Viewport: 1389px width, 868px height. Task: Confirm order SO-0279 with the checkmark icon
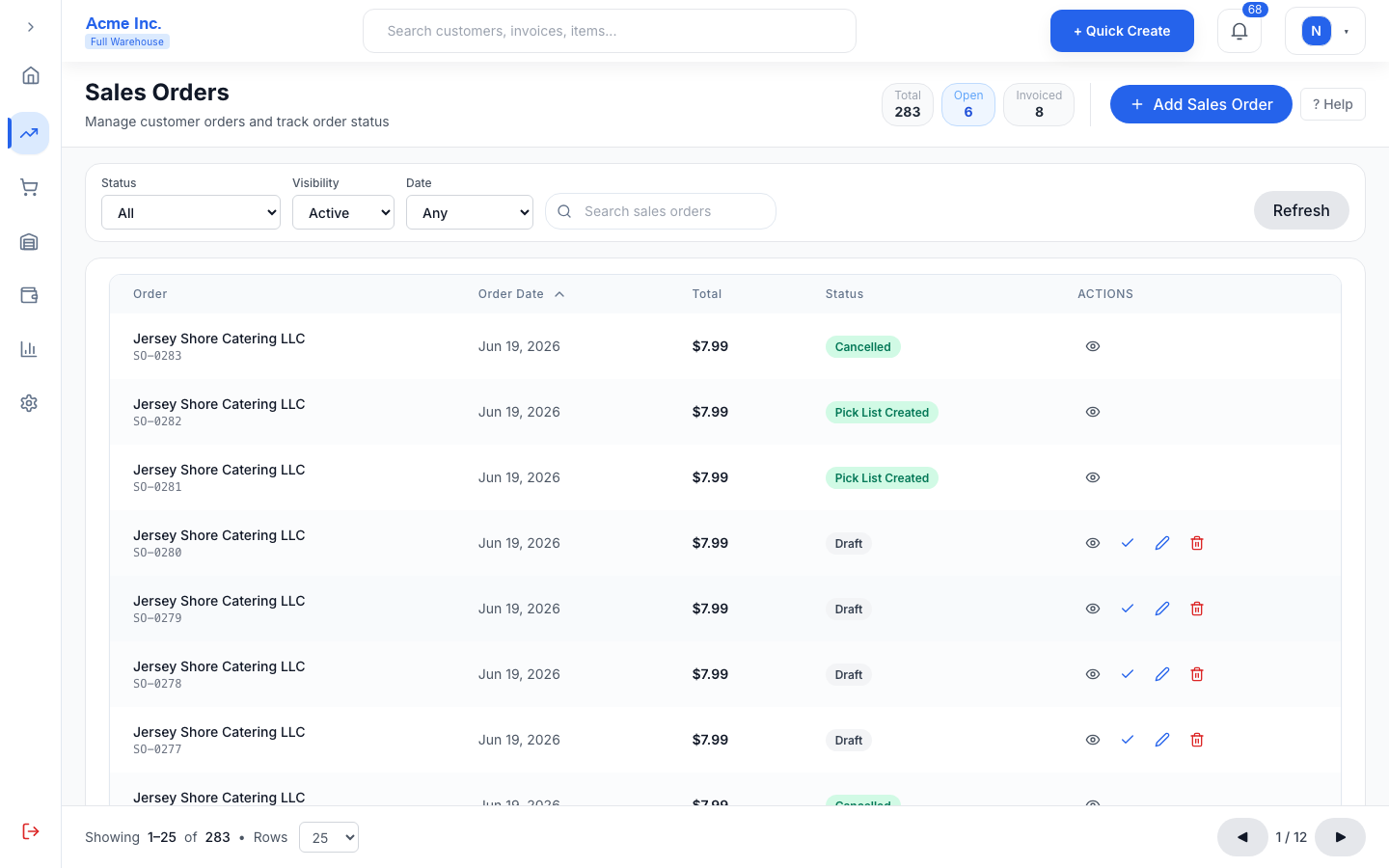[x=1128, y=609]
